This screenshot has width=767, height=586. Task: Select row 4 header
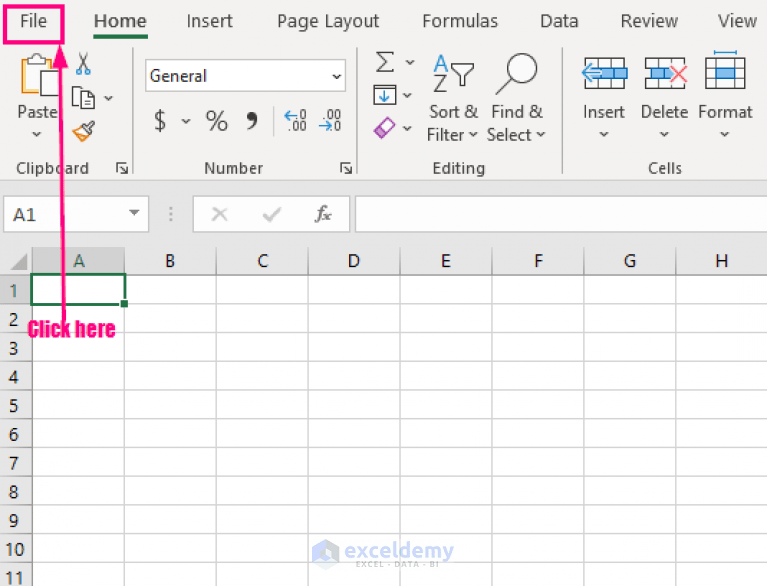click(x=15, y=377)
